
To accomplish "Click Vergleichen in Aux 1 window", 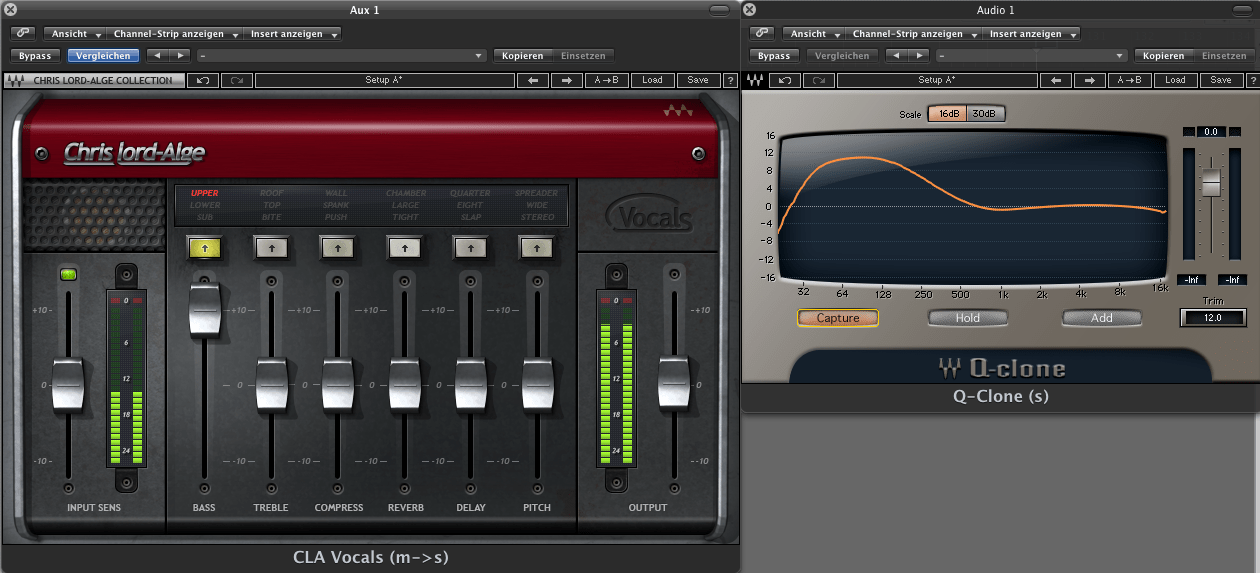I will (105, 56).
